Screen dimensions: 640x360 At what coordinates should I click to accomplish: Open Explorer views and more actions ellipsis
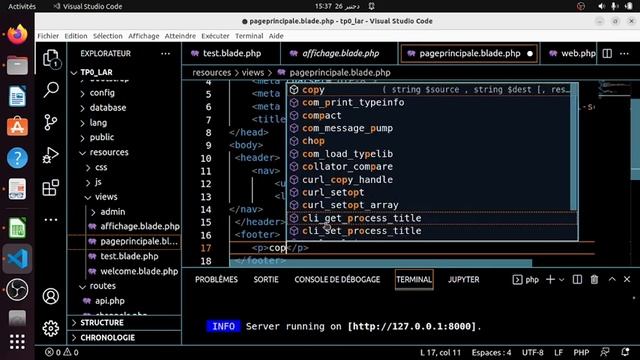(165, 53)
